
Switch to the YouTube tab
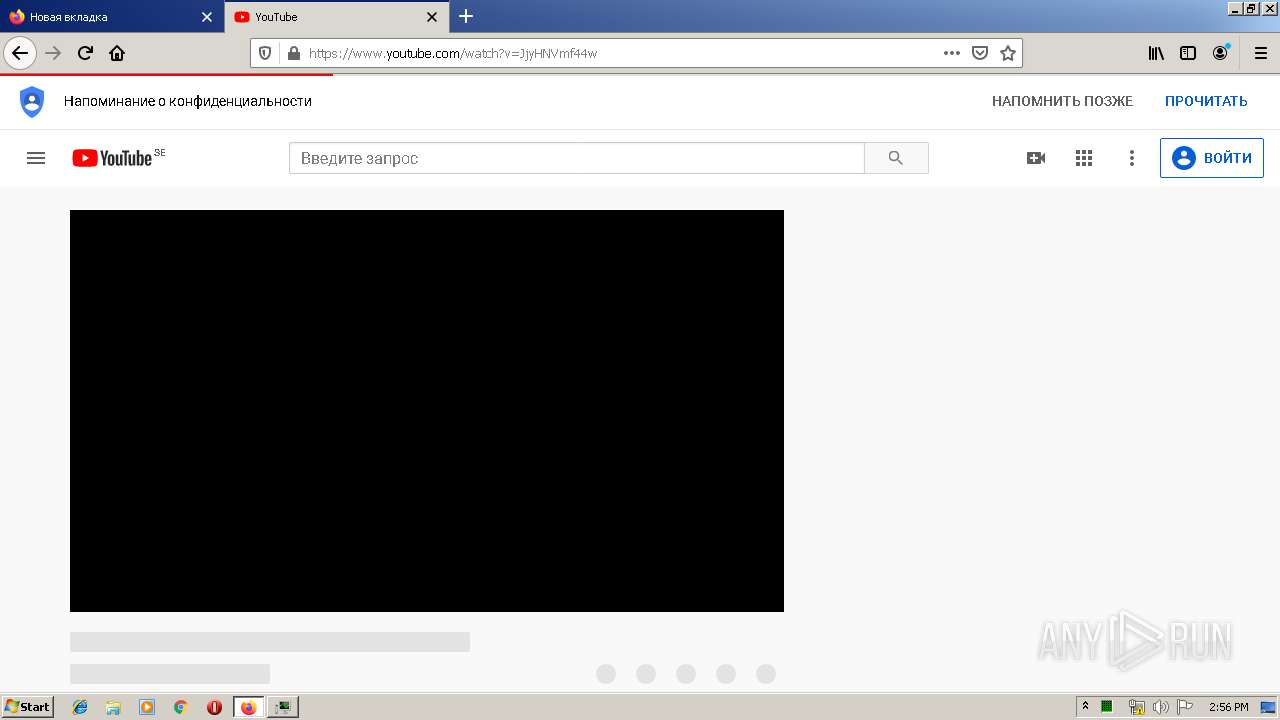point(337,17)
